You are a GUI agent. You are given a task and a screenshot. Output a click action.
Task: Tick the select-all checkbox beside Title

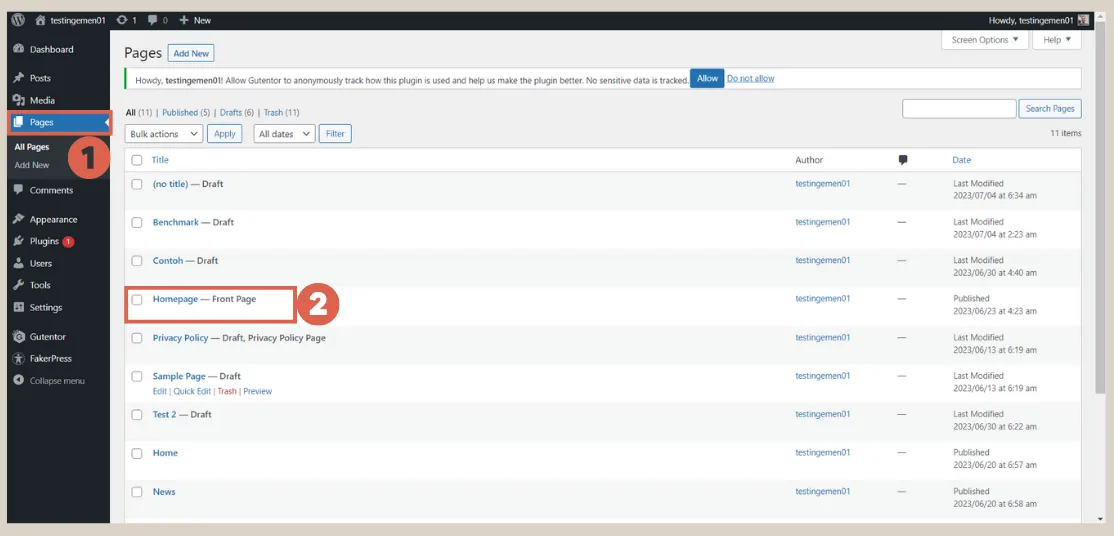tap(137, 160)
